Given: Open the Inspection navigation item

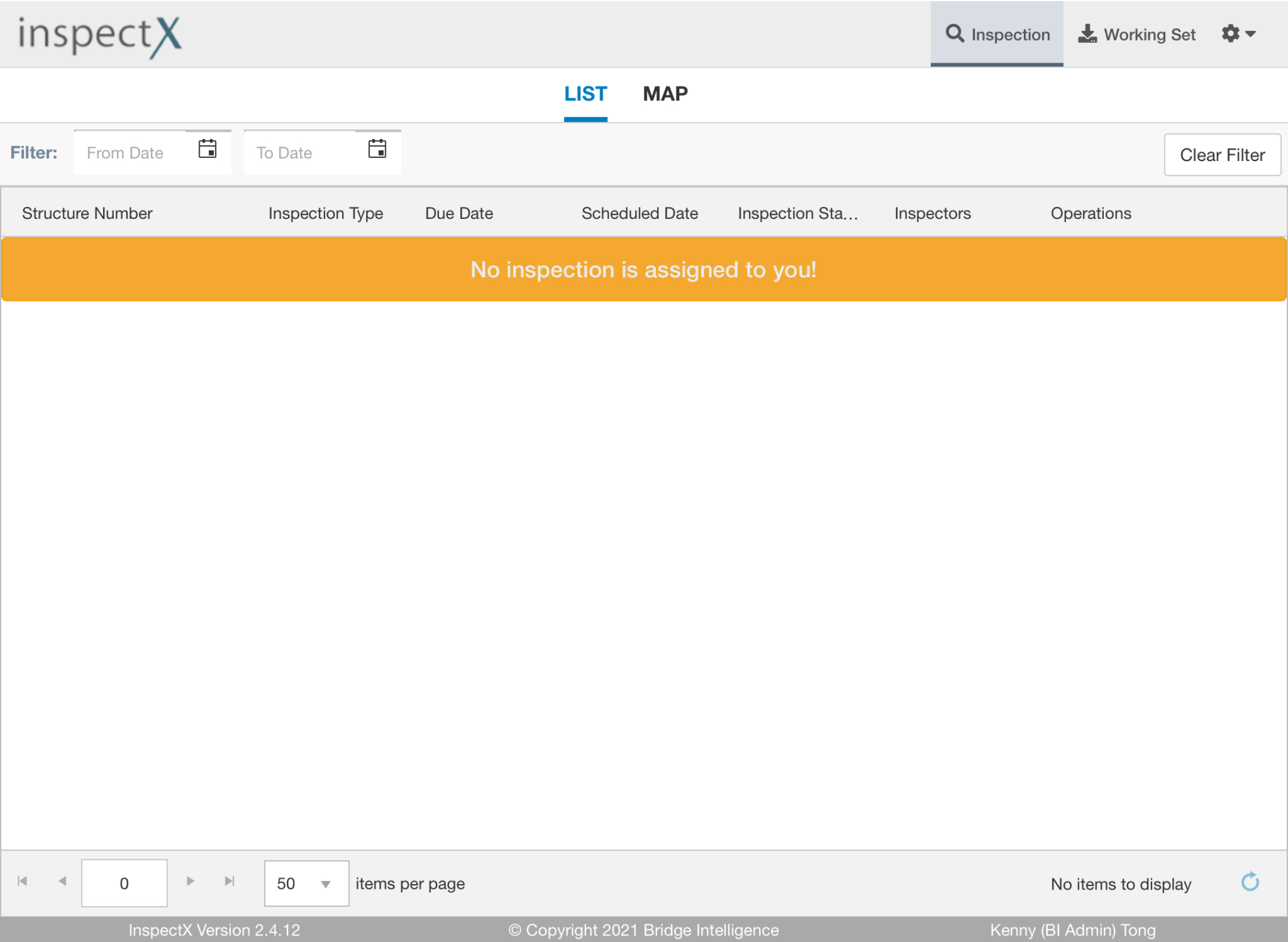Looking at the screenshot, I should (997, 34).
